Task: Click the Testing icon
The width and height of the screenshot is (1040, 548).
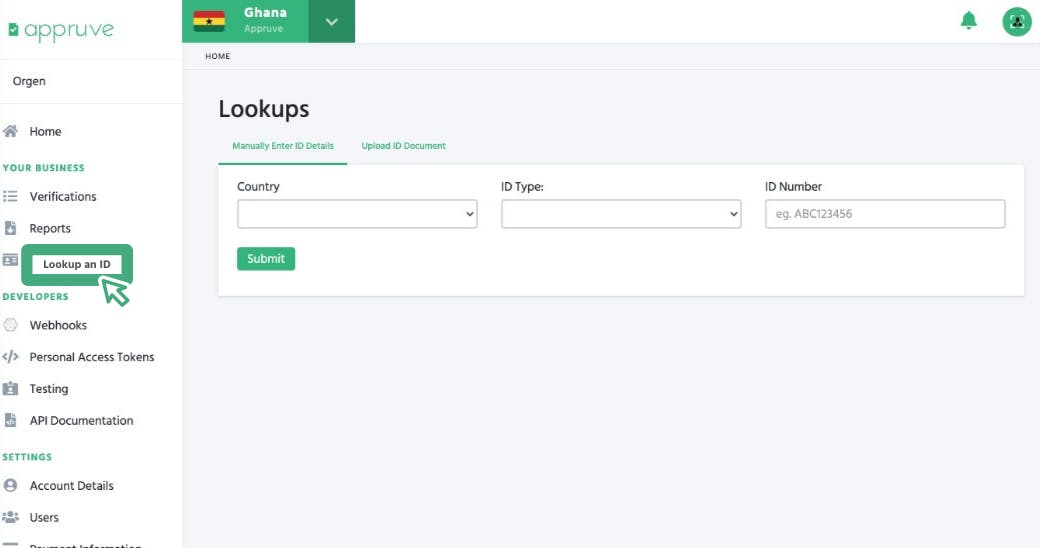Action: point(10,389)
